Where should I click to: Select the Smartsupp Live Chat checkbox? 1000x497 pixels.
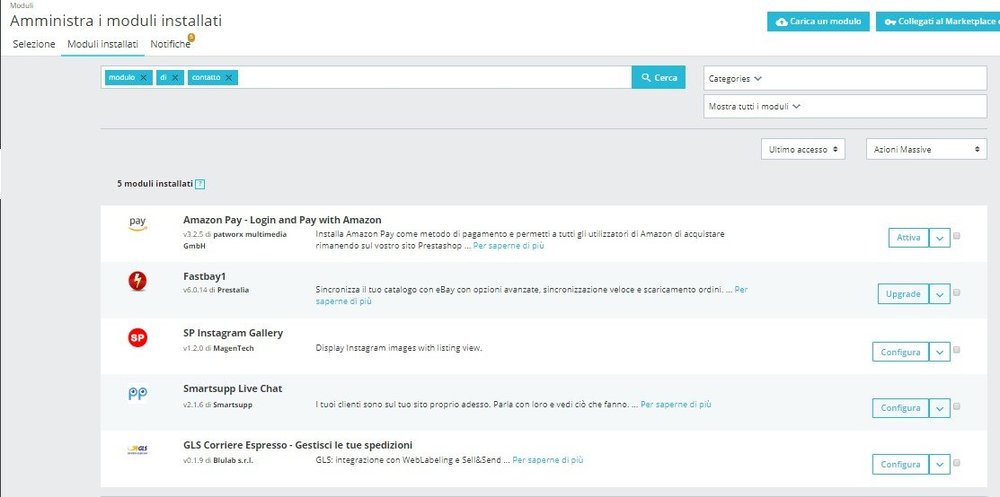click(957, 406)
